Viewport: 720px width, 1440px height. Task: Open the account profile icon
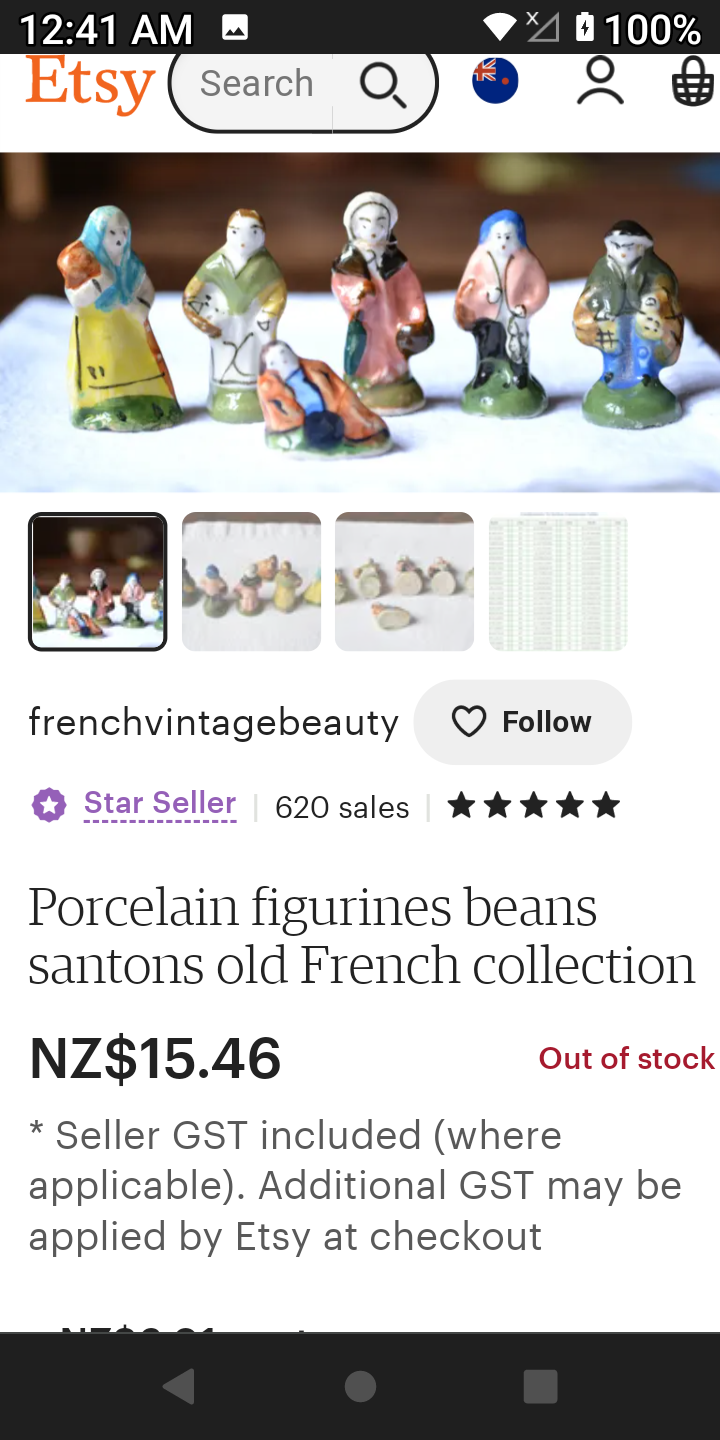(x=600, y=82)
